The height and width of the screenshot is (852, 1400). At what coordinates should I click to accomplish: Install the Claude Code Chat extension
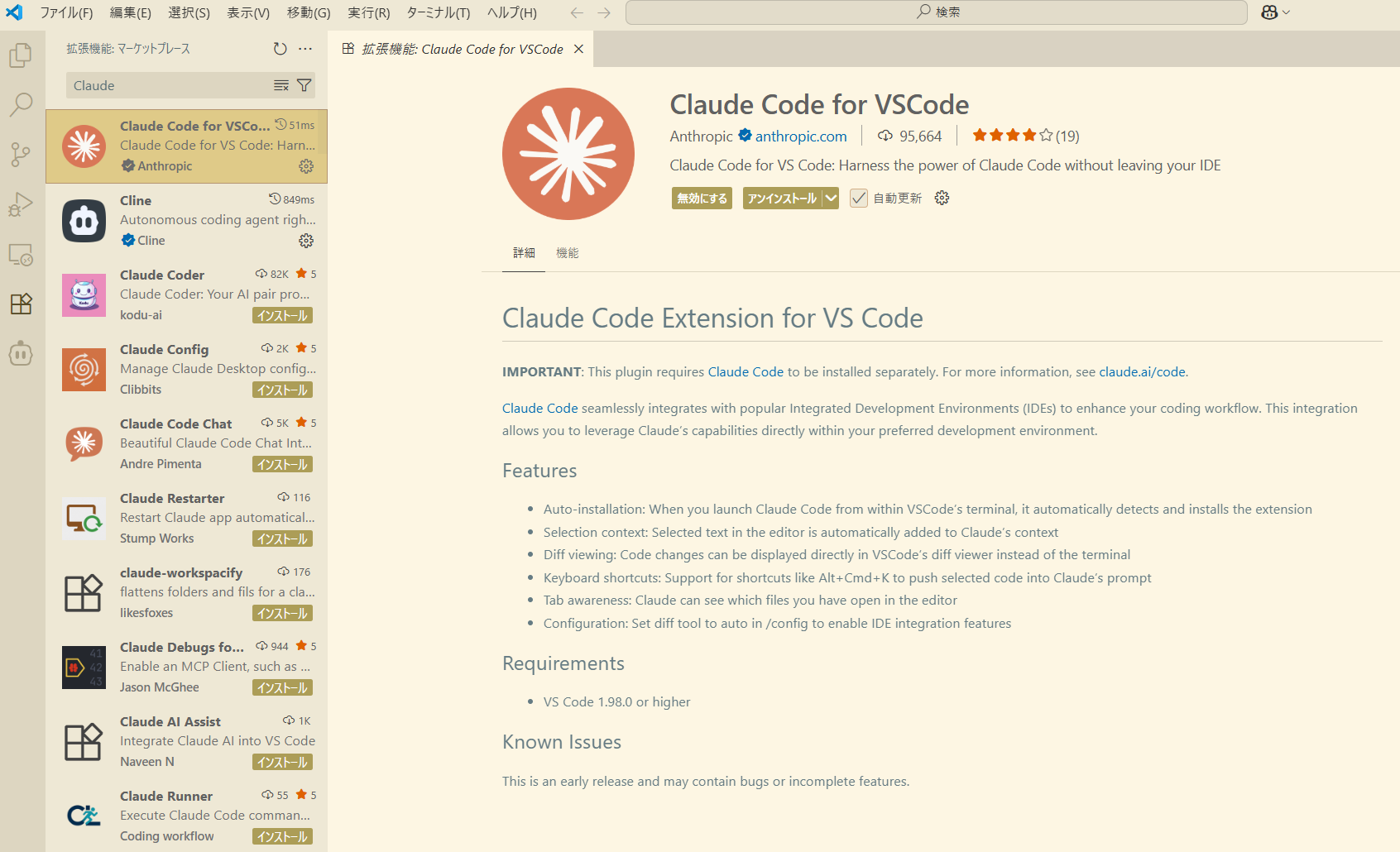click(282, 464)
